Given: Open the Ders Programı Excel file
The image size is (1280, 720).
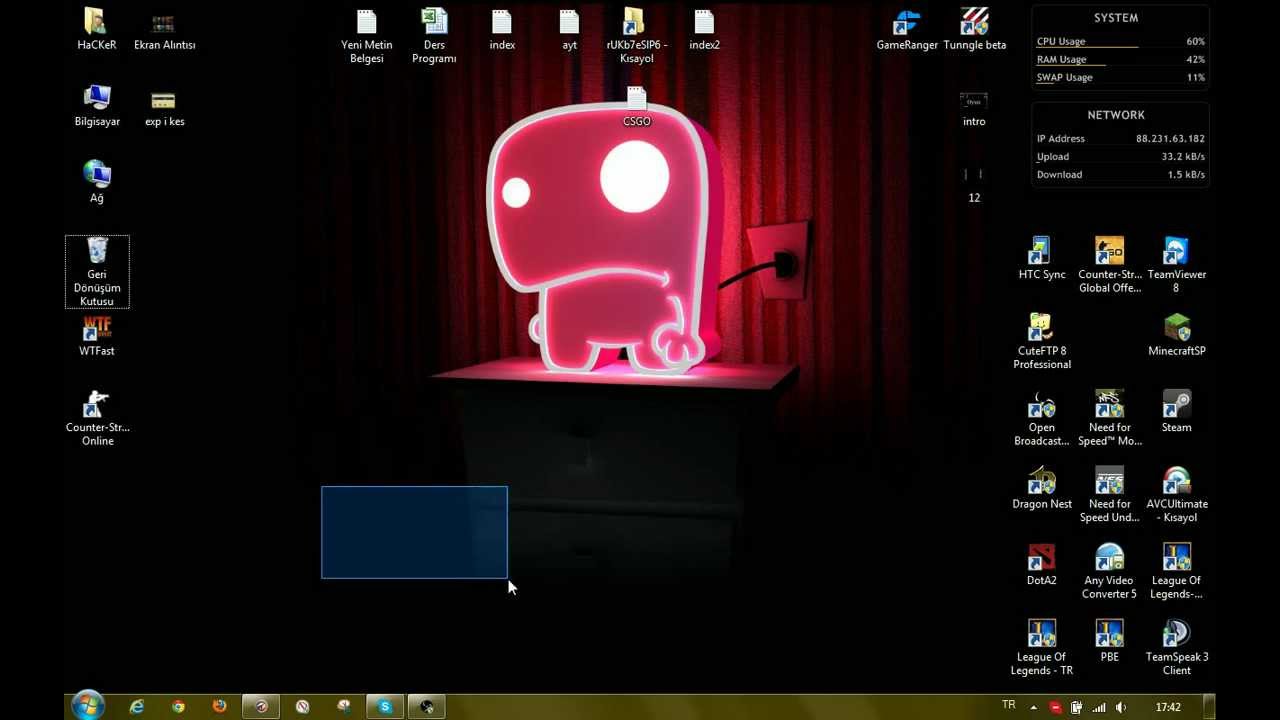Looking at the screenshot, I should 434,36.
